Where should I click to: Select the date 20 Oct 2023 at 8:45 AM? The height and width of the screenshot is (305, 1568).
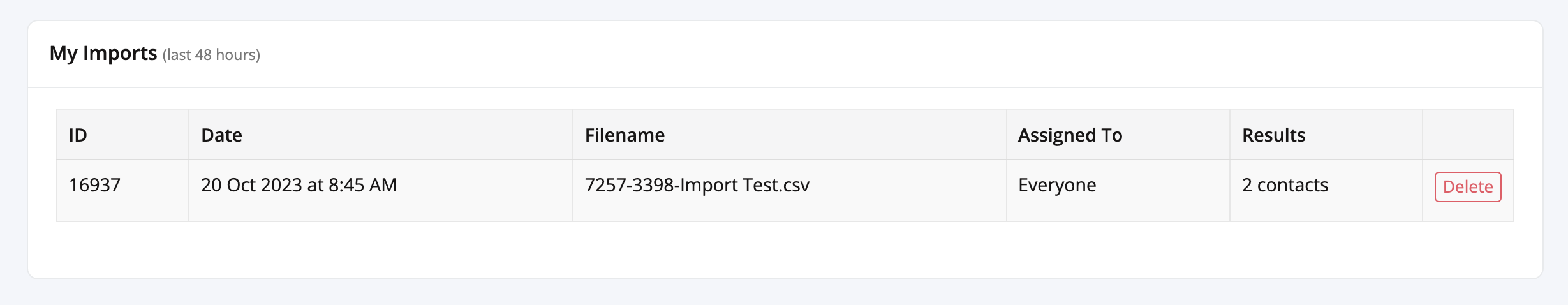pyautogui.click(x=299, y=185)
